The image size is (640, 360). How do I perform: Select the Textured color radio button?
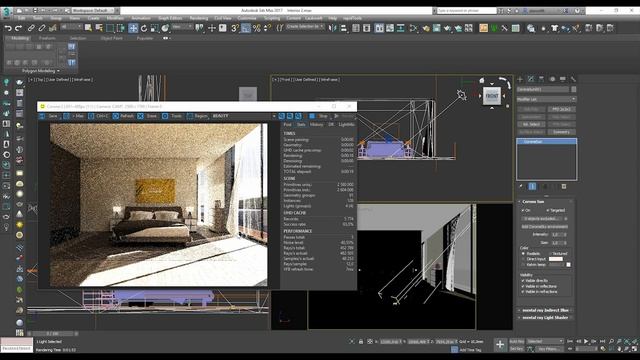tap(550, 253)
